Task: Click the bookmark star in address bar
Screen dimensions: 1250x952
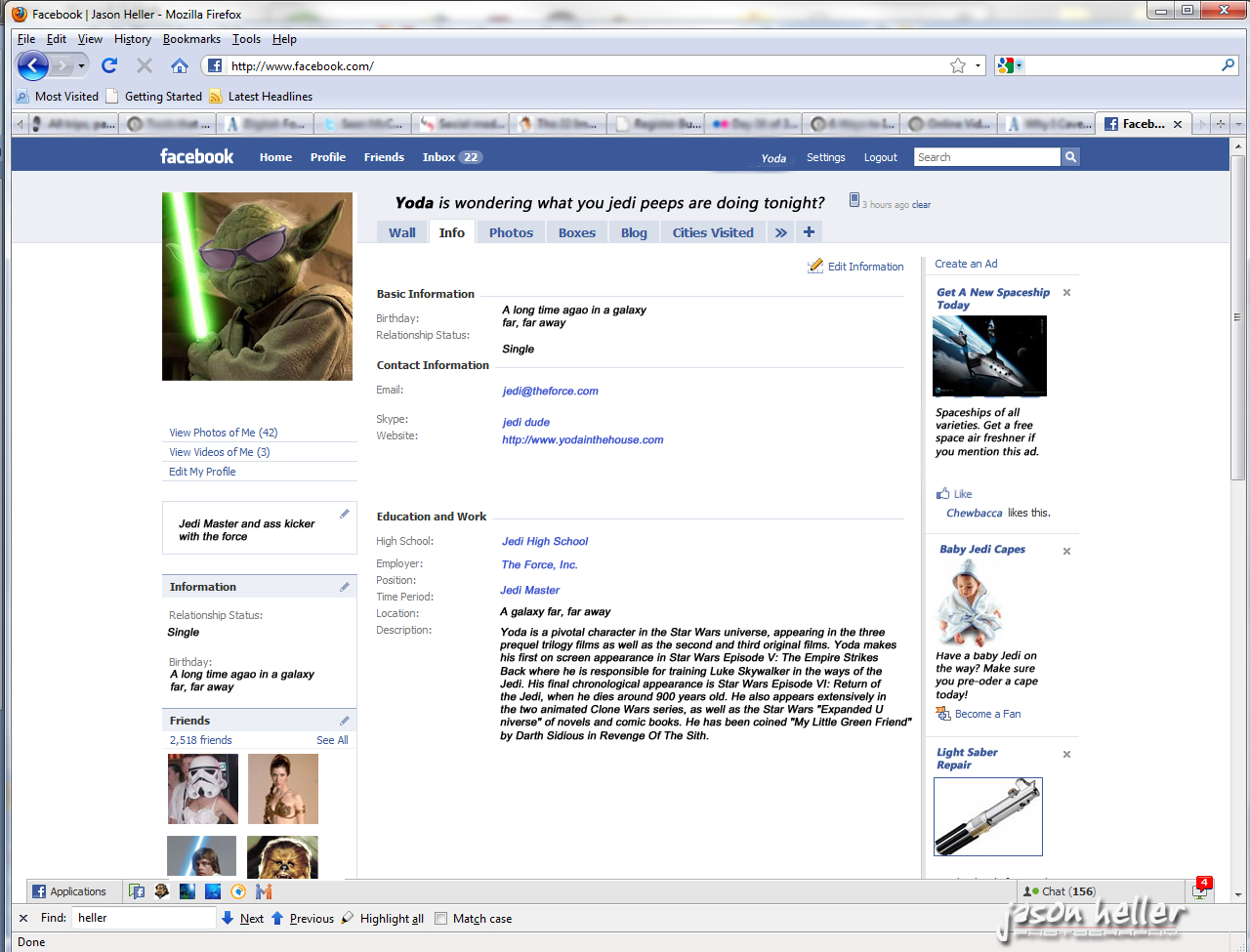Action: tap(958, 65)
